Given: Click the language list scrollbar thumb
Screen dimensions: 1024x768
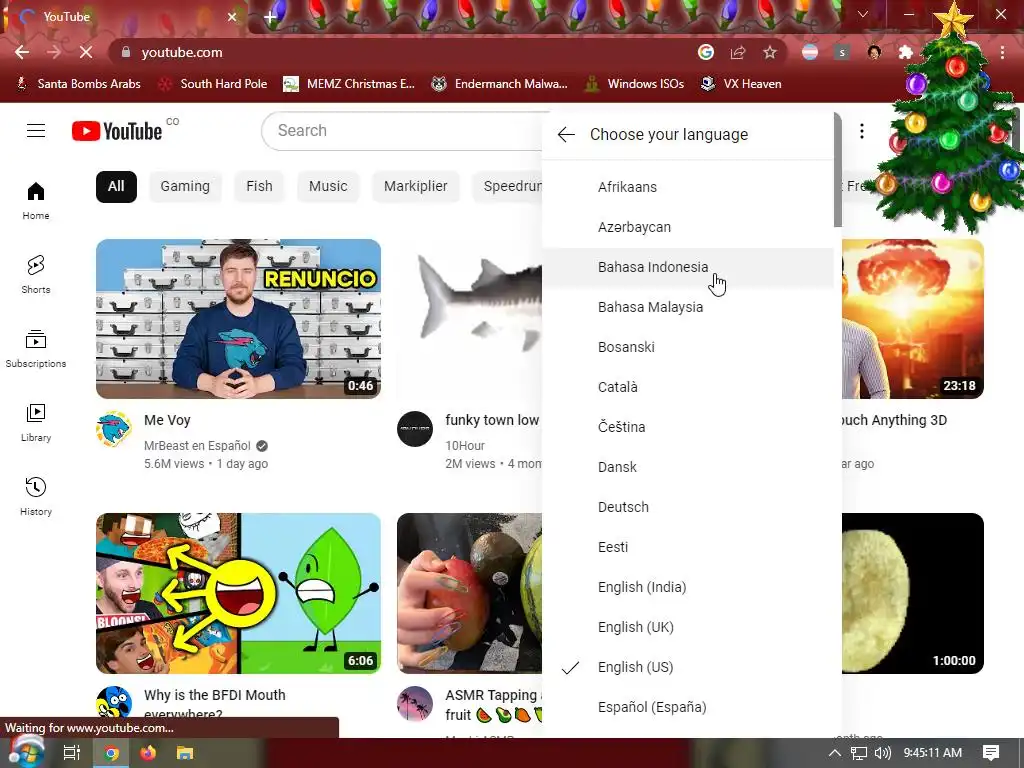Looking at the screenshot, I should point(838,170).
